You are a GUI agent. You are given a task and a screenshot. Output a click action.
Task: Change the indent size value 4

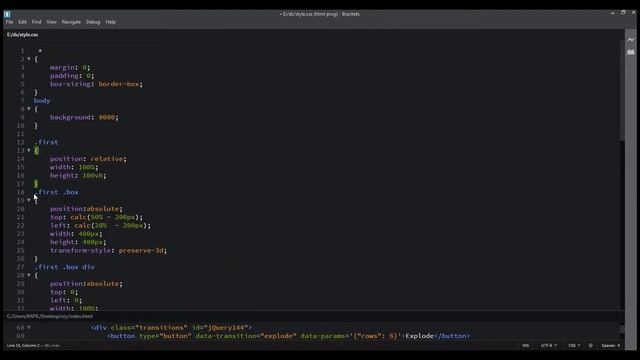(x=619, y=346)
